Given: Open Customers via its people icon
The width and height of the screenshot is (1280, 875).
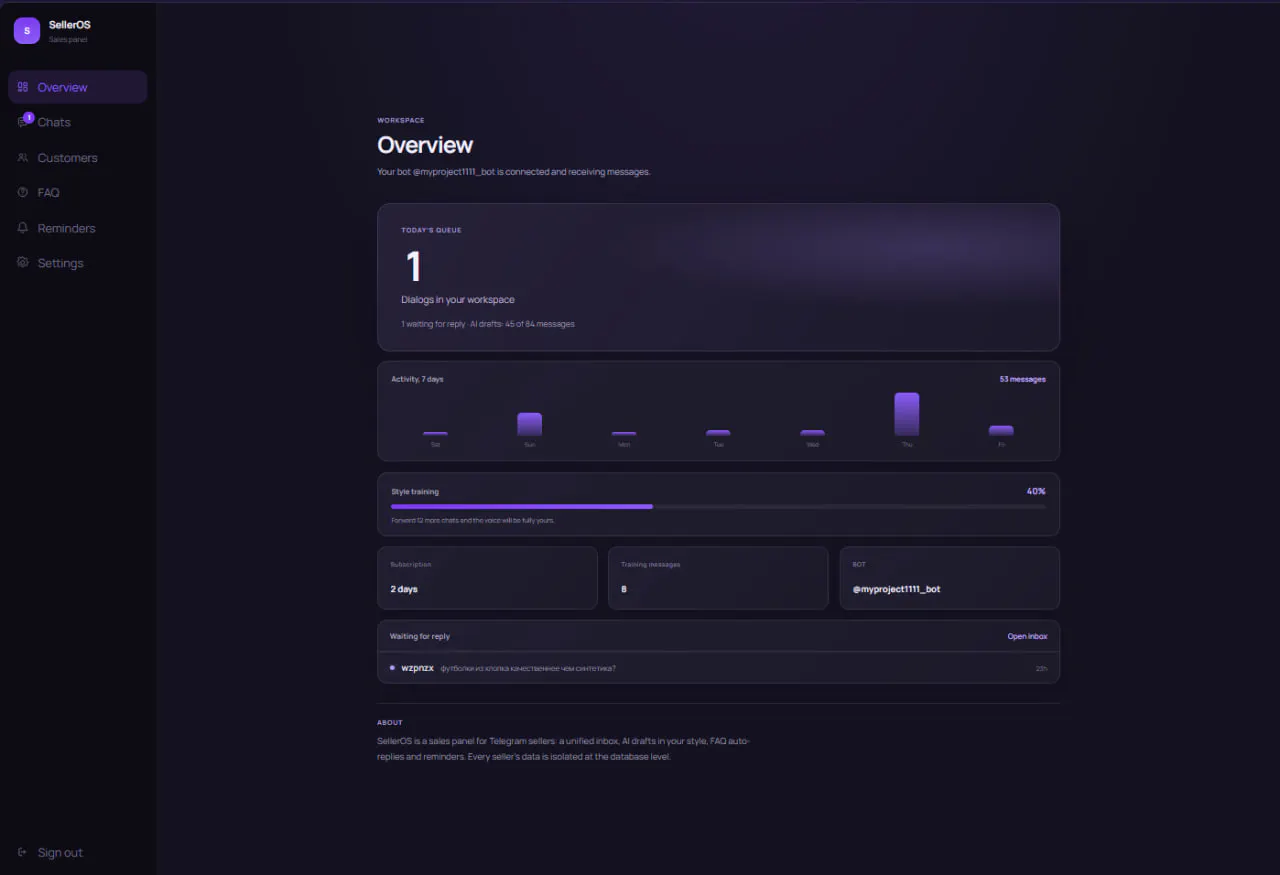Looking at the screenshot, I should pyautogui.click(x=22, y=158).
